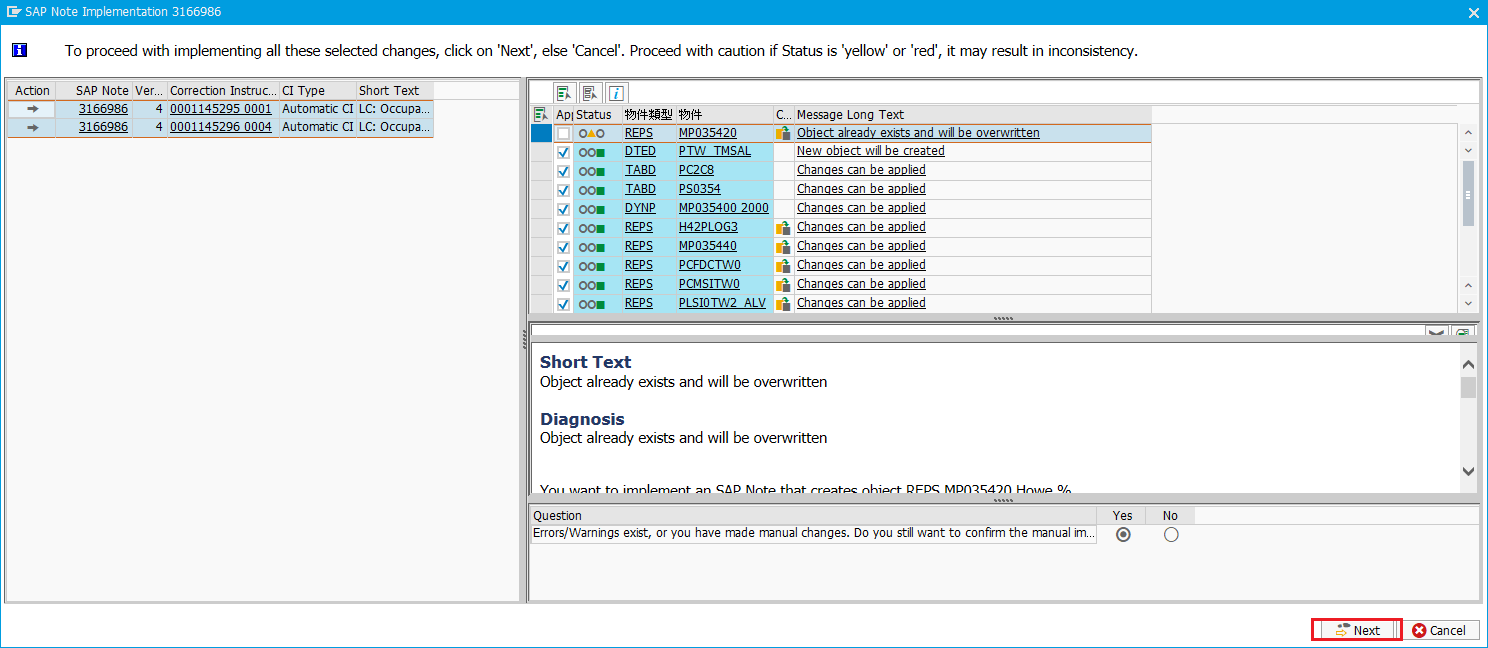Click the 'Correction Instruc...' column header
Screen dimensions: 1488x648
pyautogui.click(x=223, y=91)
